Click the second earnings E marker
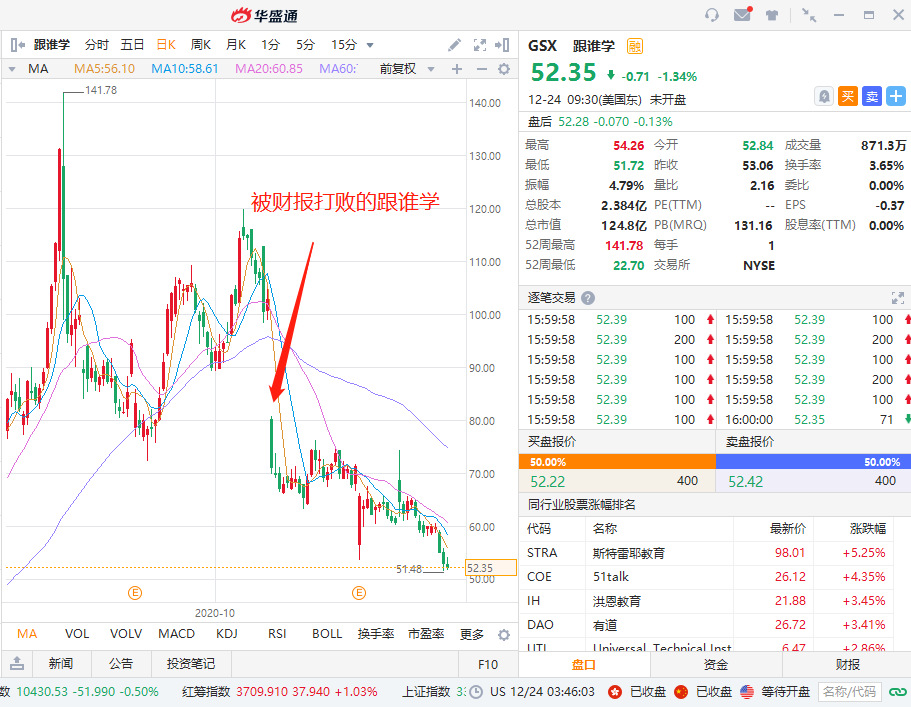911x707 pixels. (359, 593)
